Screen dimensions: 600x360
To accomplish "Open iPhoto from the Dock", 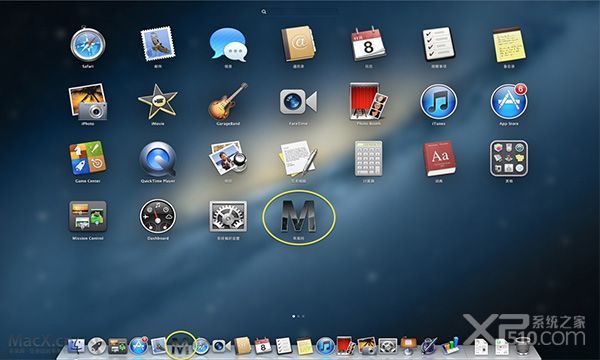I will [x=367, y=345].
